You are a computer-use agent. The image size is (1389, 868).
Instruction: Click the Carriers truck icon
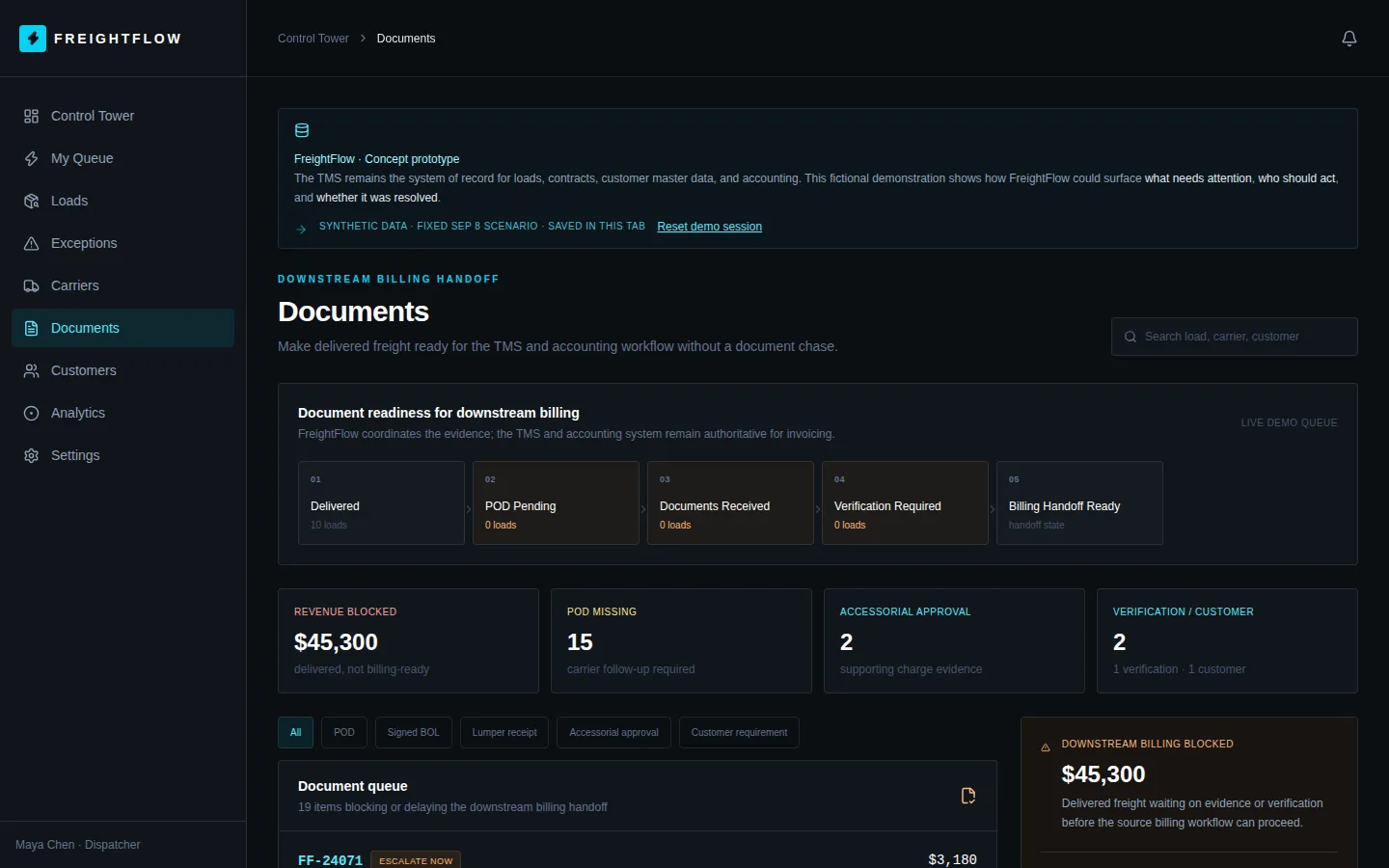point(31,285)
